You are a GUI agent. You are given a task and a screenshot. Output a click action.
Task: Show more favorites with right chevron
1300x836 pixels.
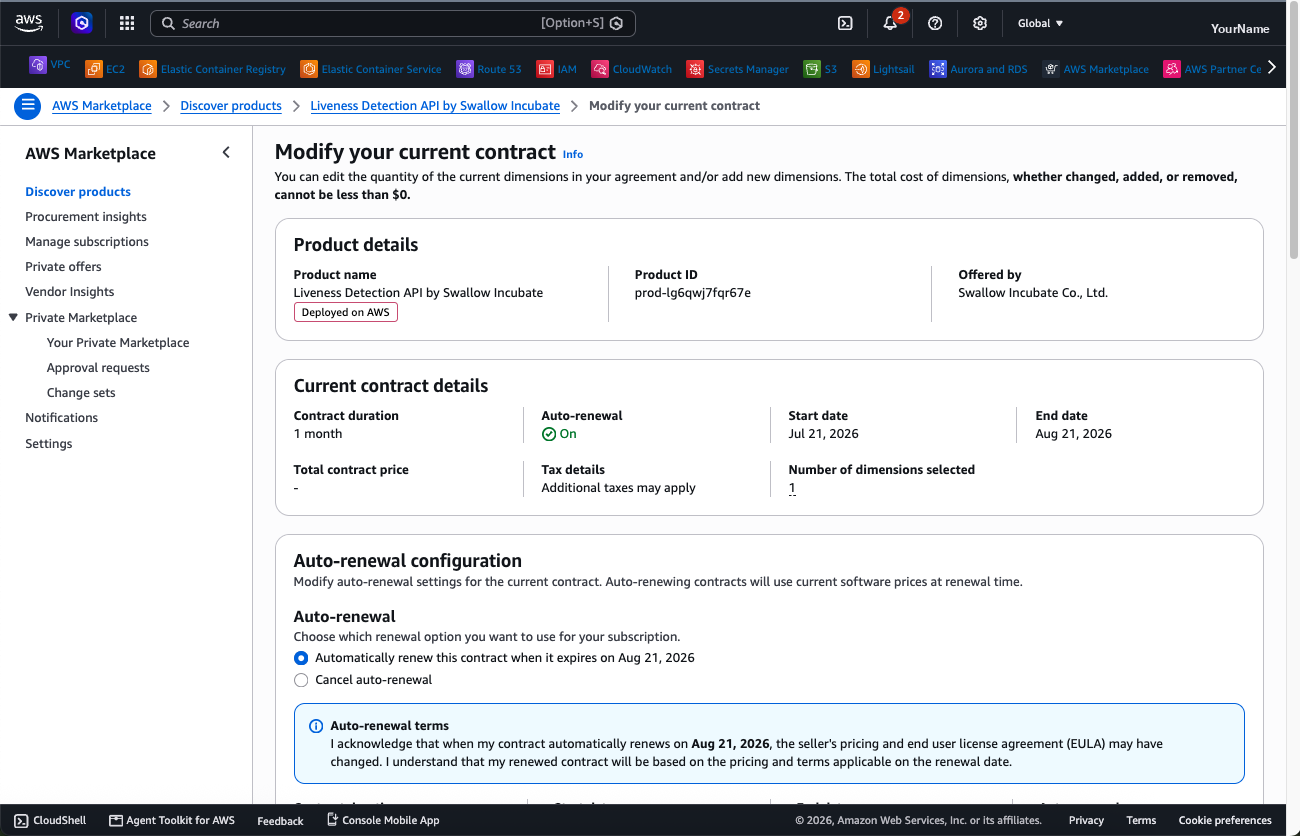pos(1272,67)
